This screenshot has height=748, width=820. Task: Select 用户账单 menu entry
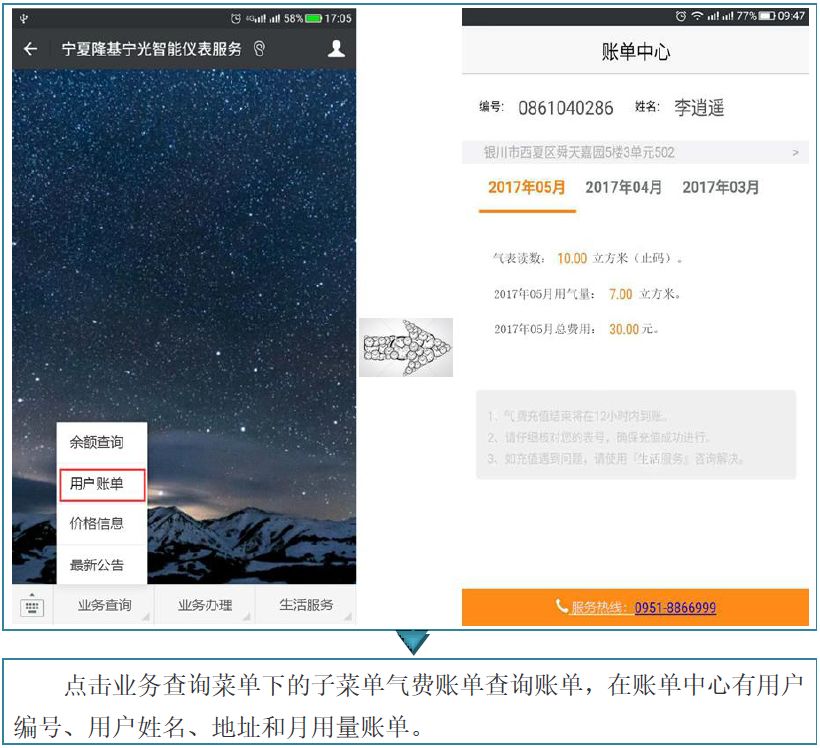tap(97, 484)
